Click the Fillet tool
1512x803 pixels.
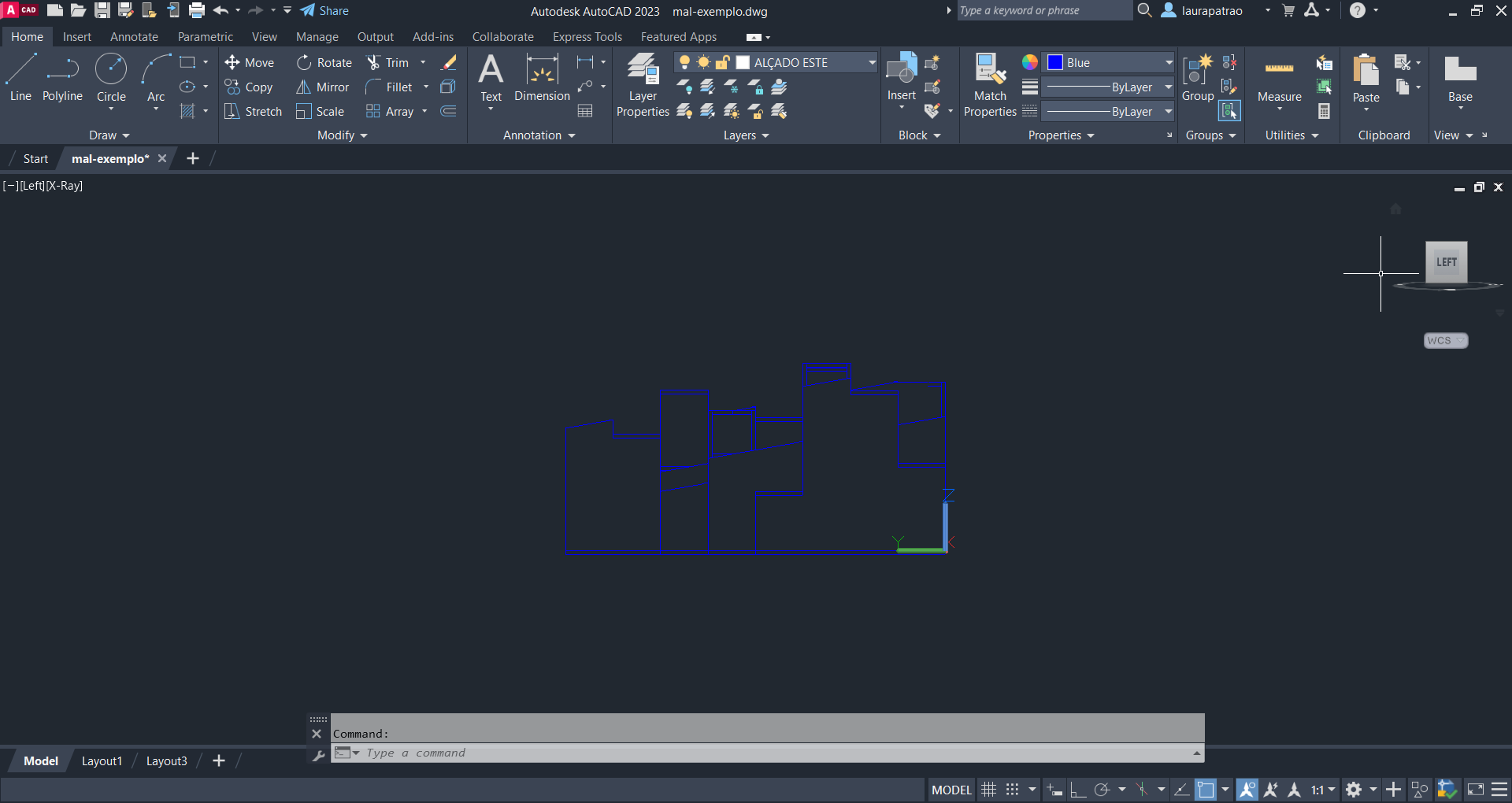[x=389, y=87]
